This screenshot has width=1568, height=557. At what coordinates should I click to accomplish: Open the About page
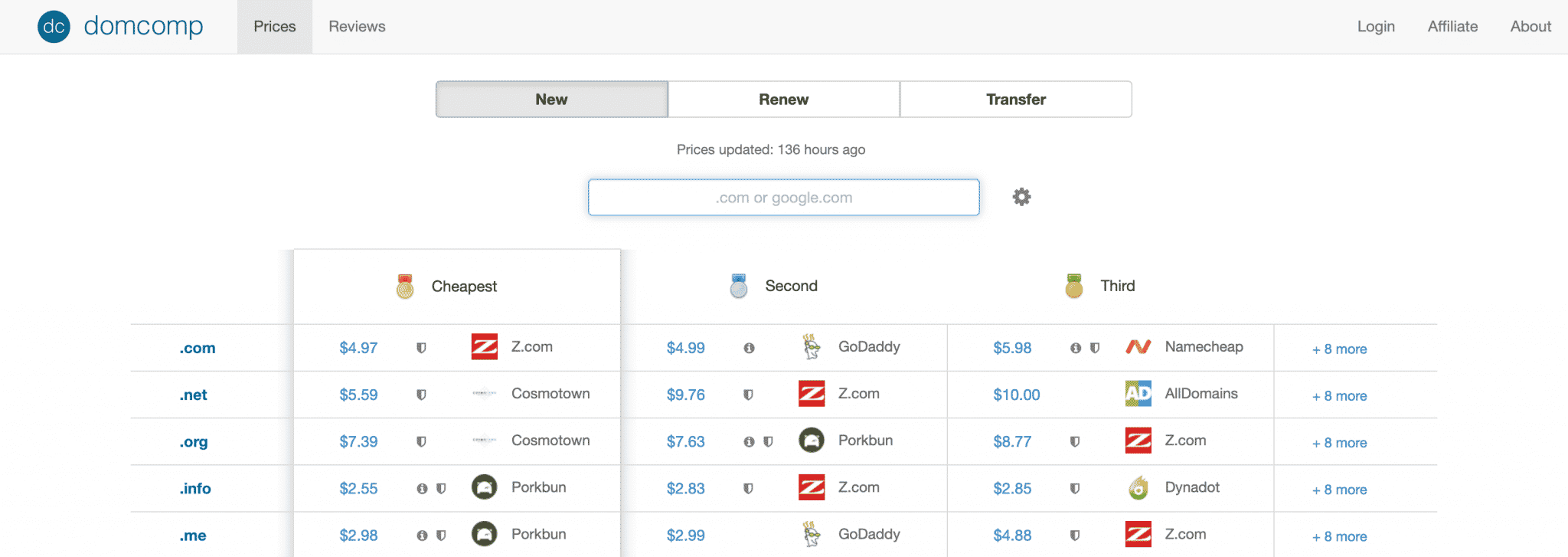click(1530, 27)
